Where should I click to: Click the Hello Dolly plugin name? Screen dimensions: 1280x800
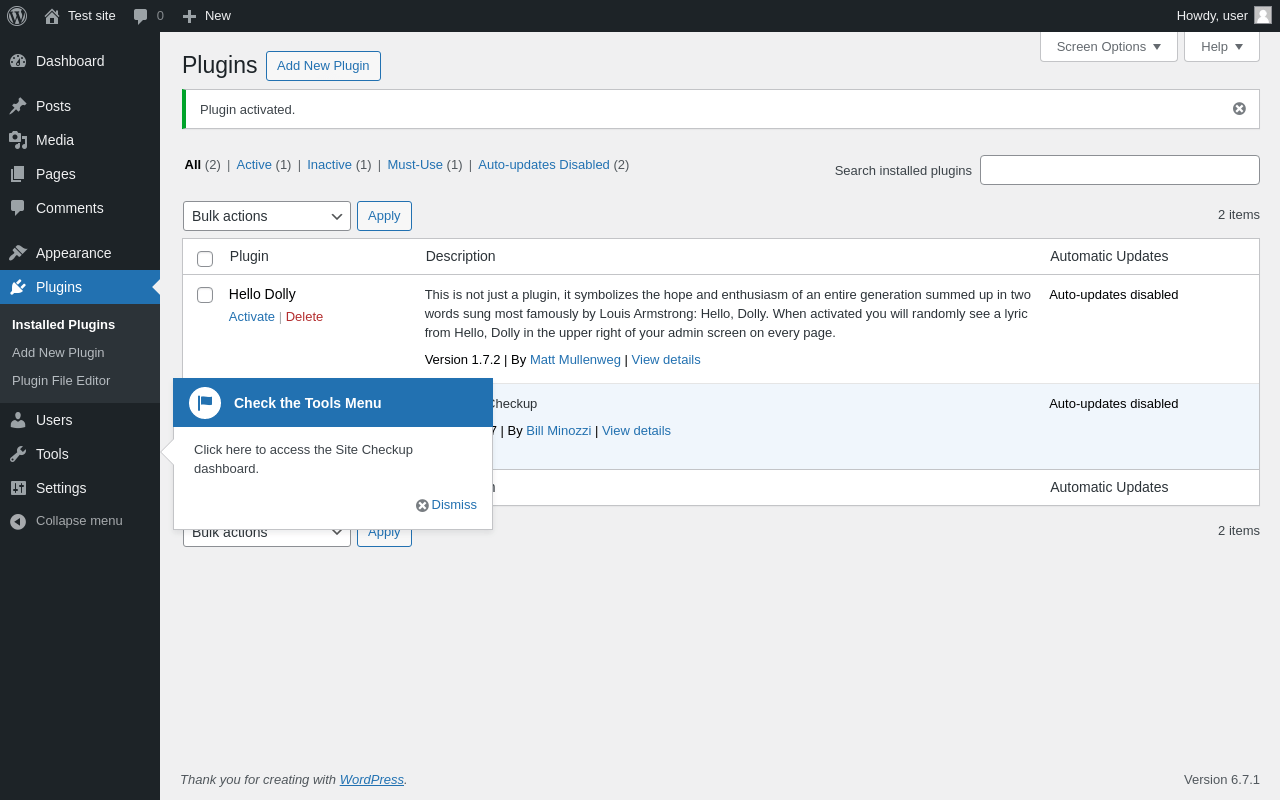click(262, 294)
